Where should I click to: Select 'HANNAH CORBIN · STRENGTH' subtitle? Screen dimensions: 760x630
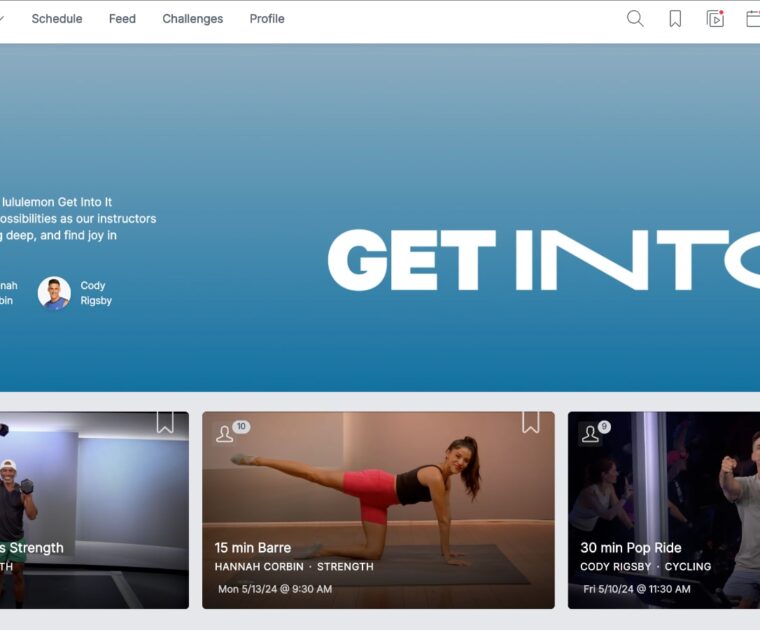[294, 567]
